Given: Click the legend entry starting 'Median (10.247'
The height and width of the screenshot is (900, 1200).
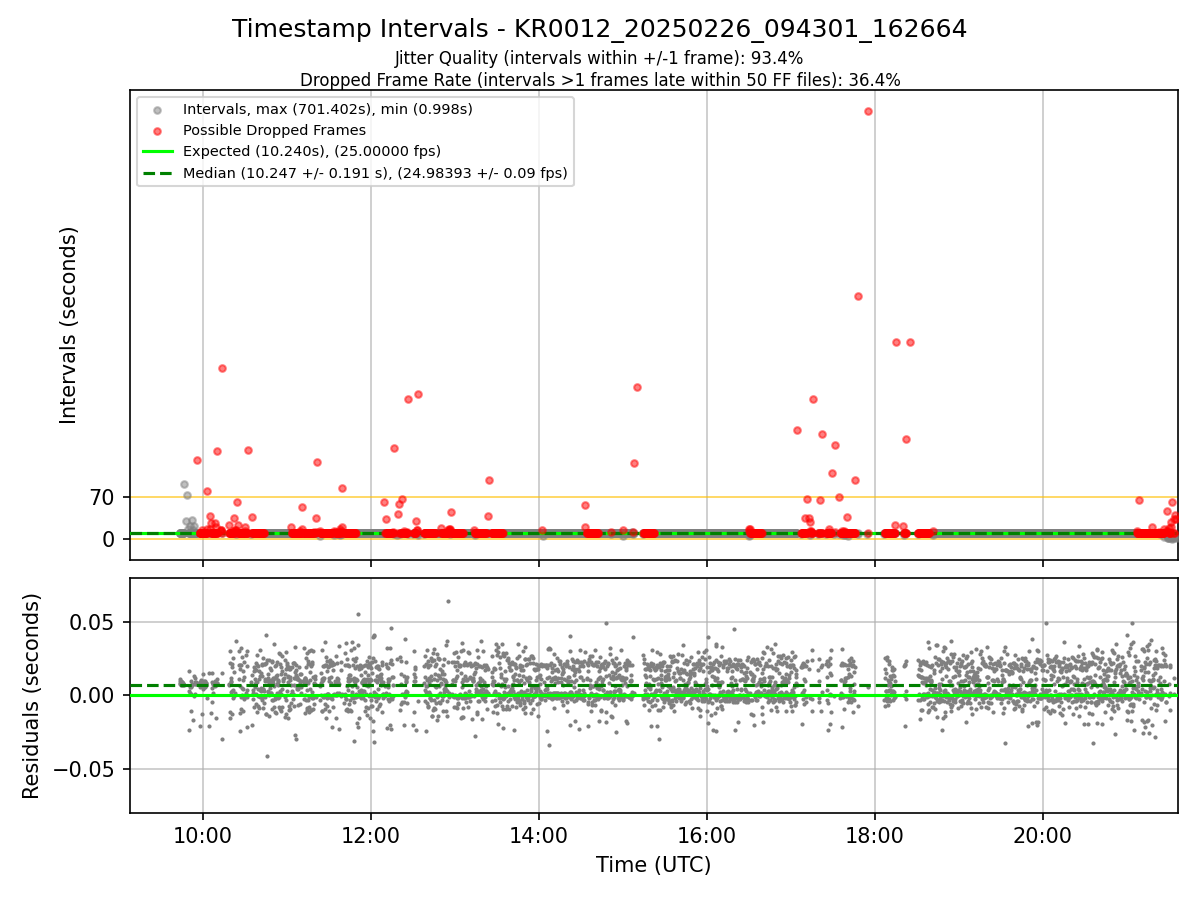Looking at the screenshot, I should (x=375, y=173).
